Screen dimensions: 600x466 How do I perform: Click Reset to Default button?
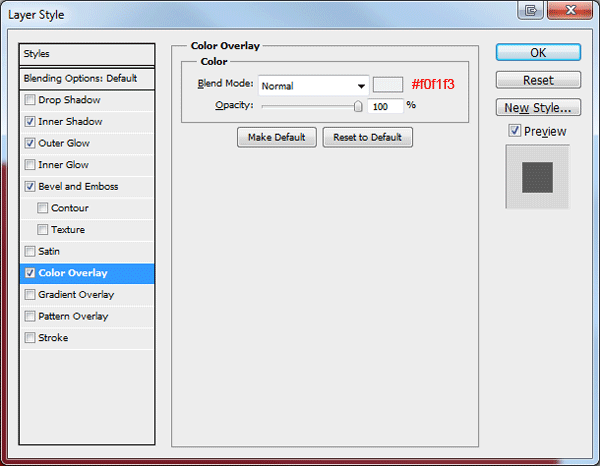coord(367,137)
